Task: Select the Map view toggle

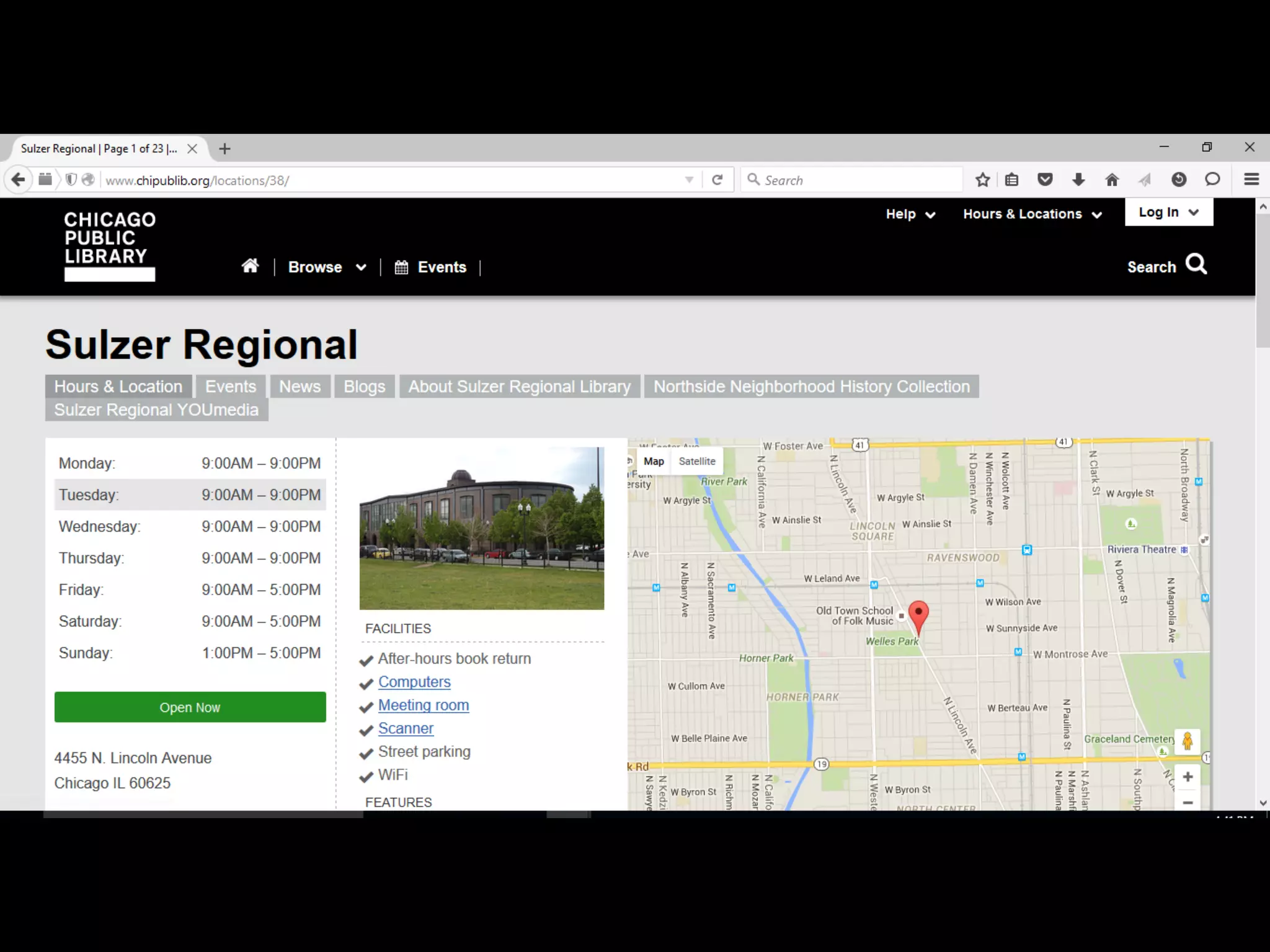Action: [654, 461]
